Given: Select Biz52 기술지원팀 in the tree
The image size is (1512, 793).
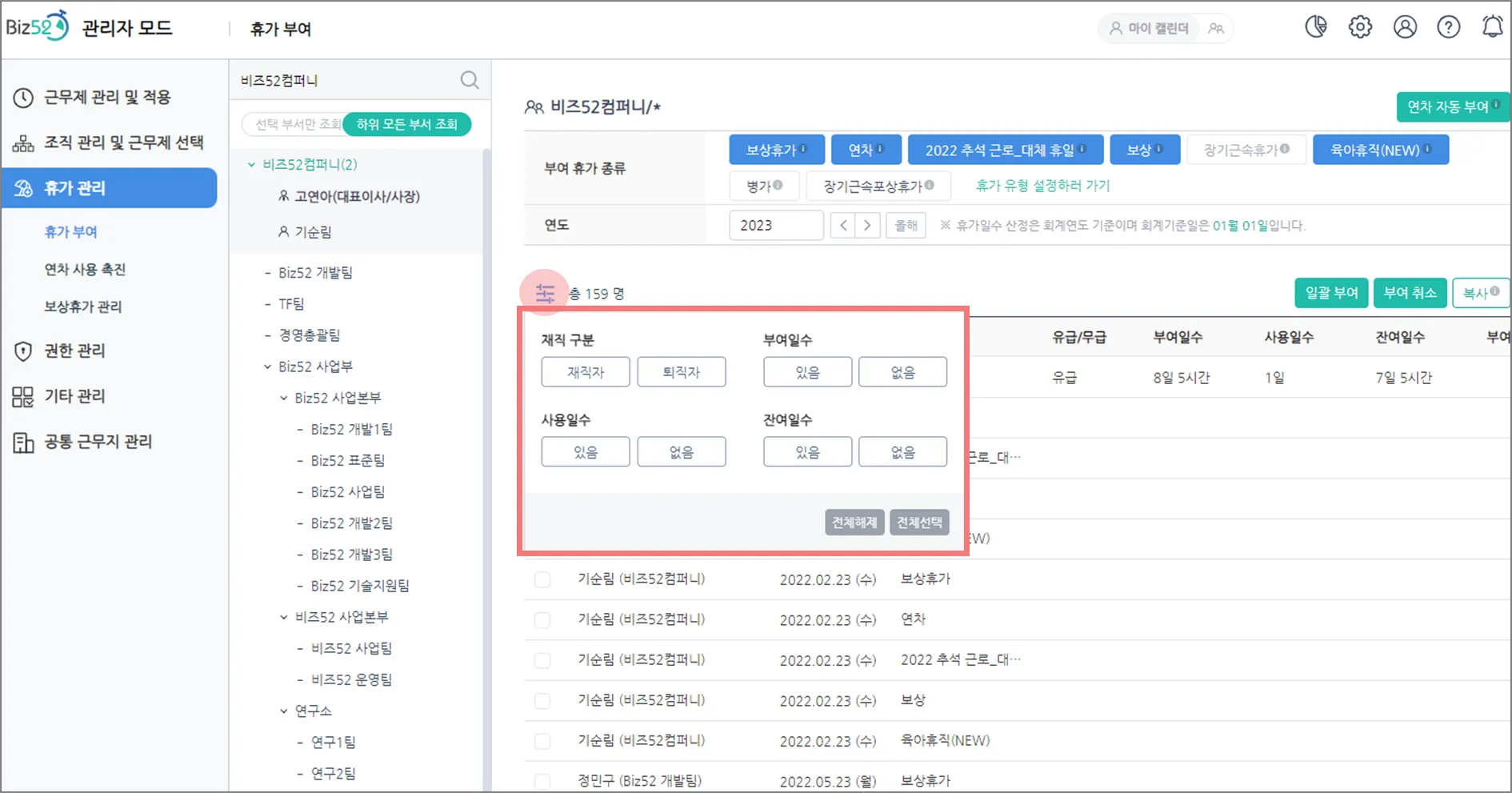Looking at the screenshot, I should [x=360, y=586].
